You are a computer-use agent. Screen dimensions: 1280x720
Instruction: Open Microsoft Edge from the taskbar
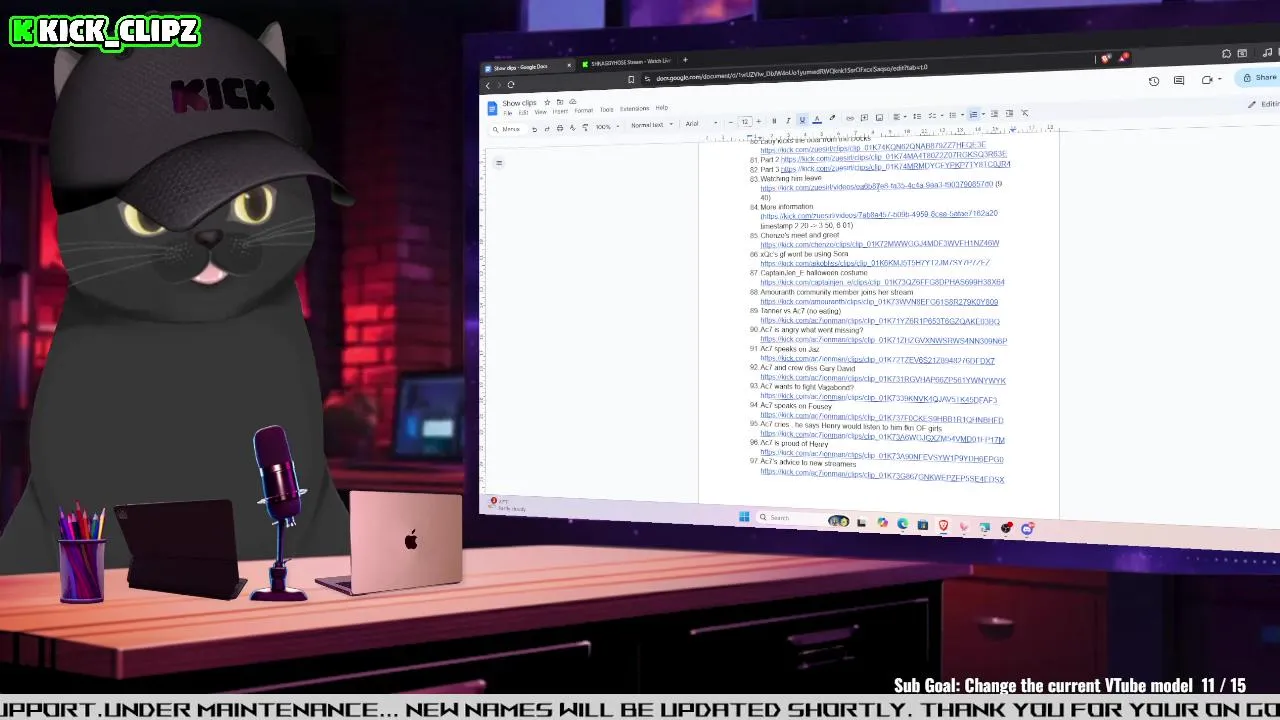pos(902,523)
